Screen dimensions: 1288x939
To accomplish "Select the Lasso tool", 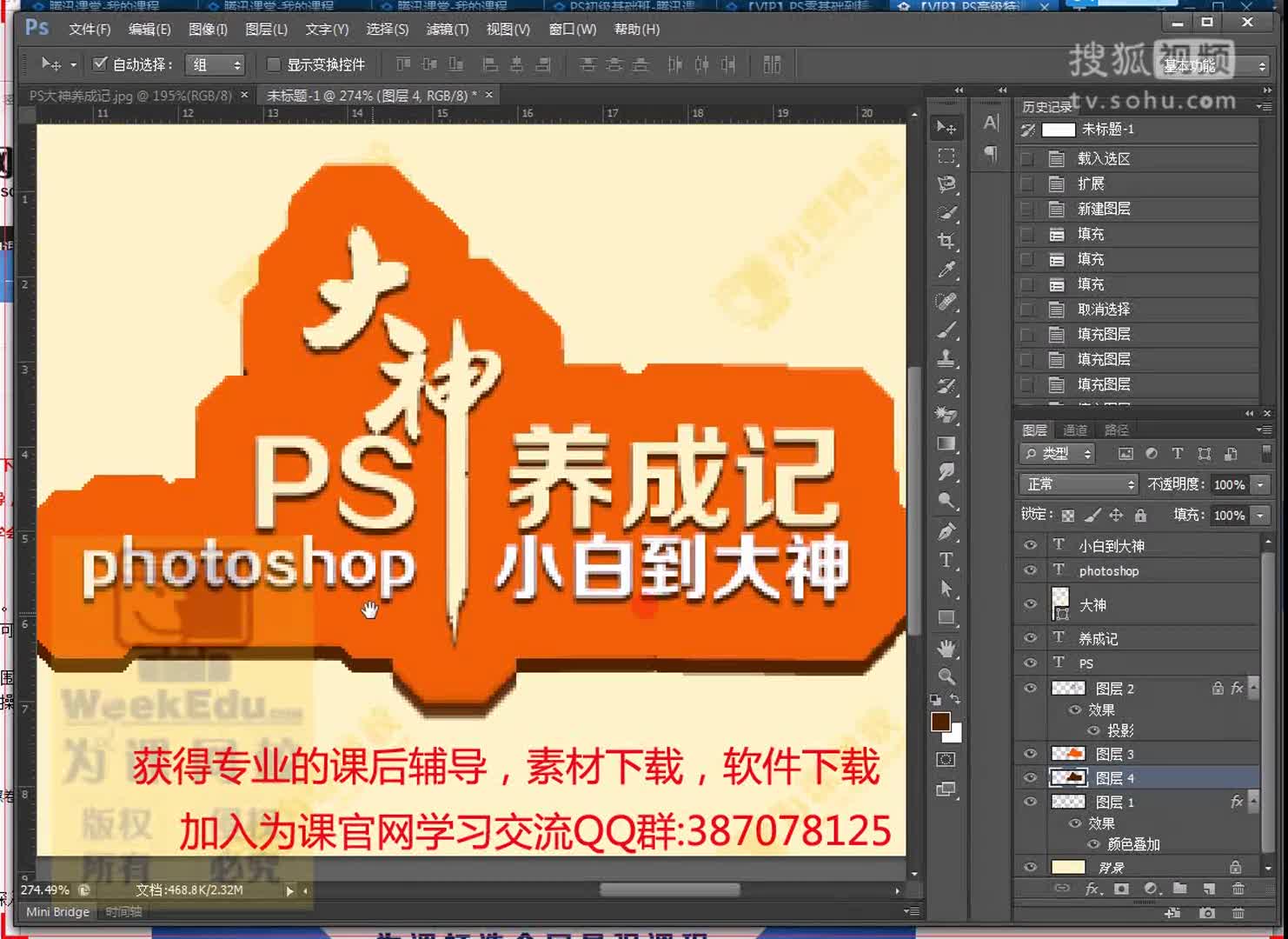I will point(946,184).
